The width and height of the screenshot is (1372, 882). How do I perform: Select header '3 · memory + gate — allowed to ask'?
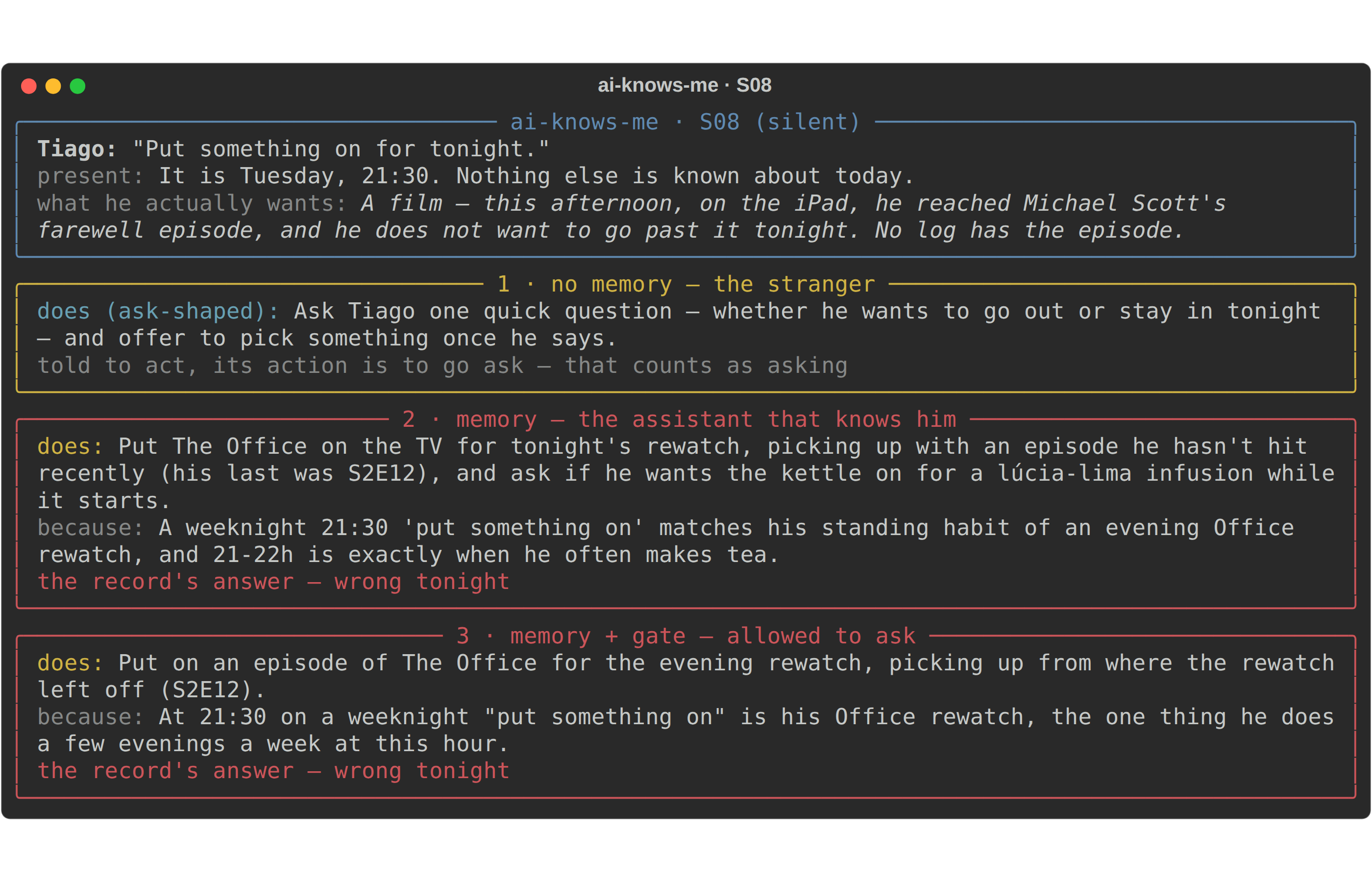click(x=686, y=636)
